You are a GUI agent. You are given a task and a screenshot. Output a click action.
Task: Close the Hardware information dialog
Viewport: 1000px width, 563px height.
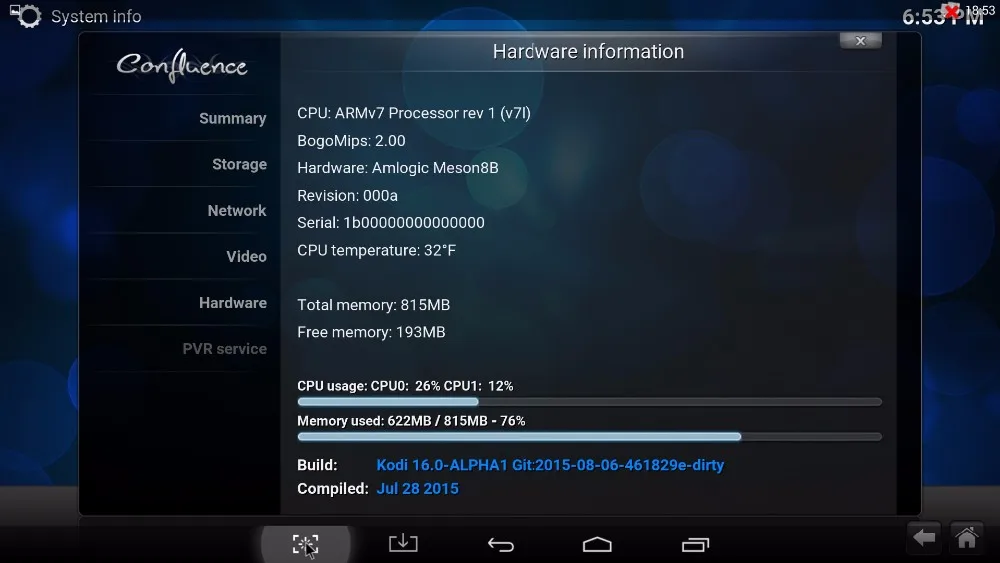(860, 41)
